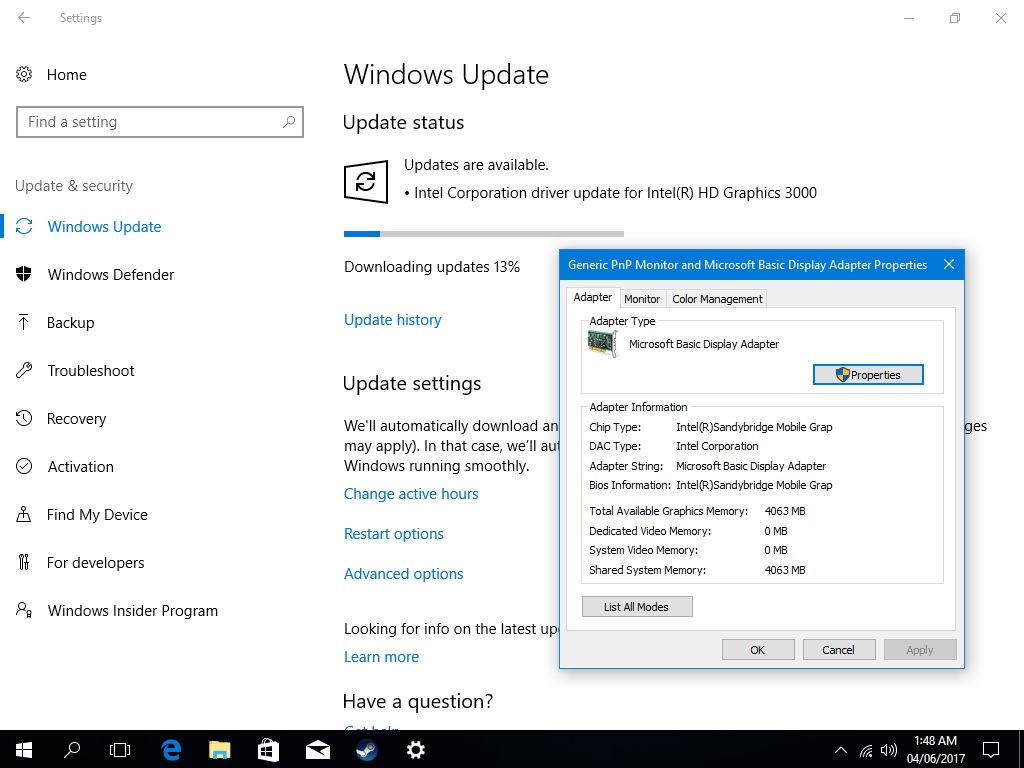Click the update download progress bar

(x=484, y=233)
